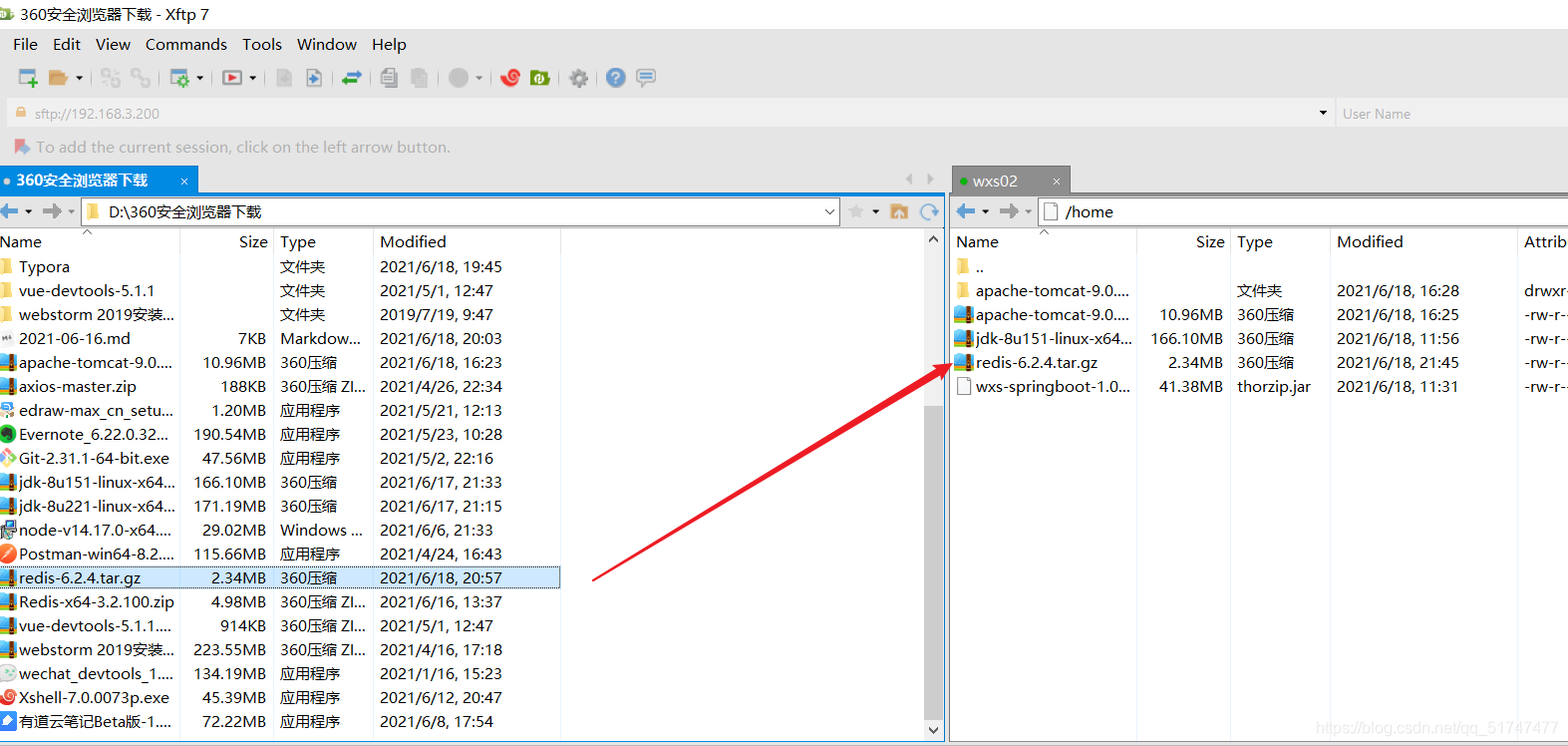Open the View menu
Viewport: 1568px width, 746px height.
point(113,44)
